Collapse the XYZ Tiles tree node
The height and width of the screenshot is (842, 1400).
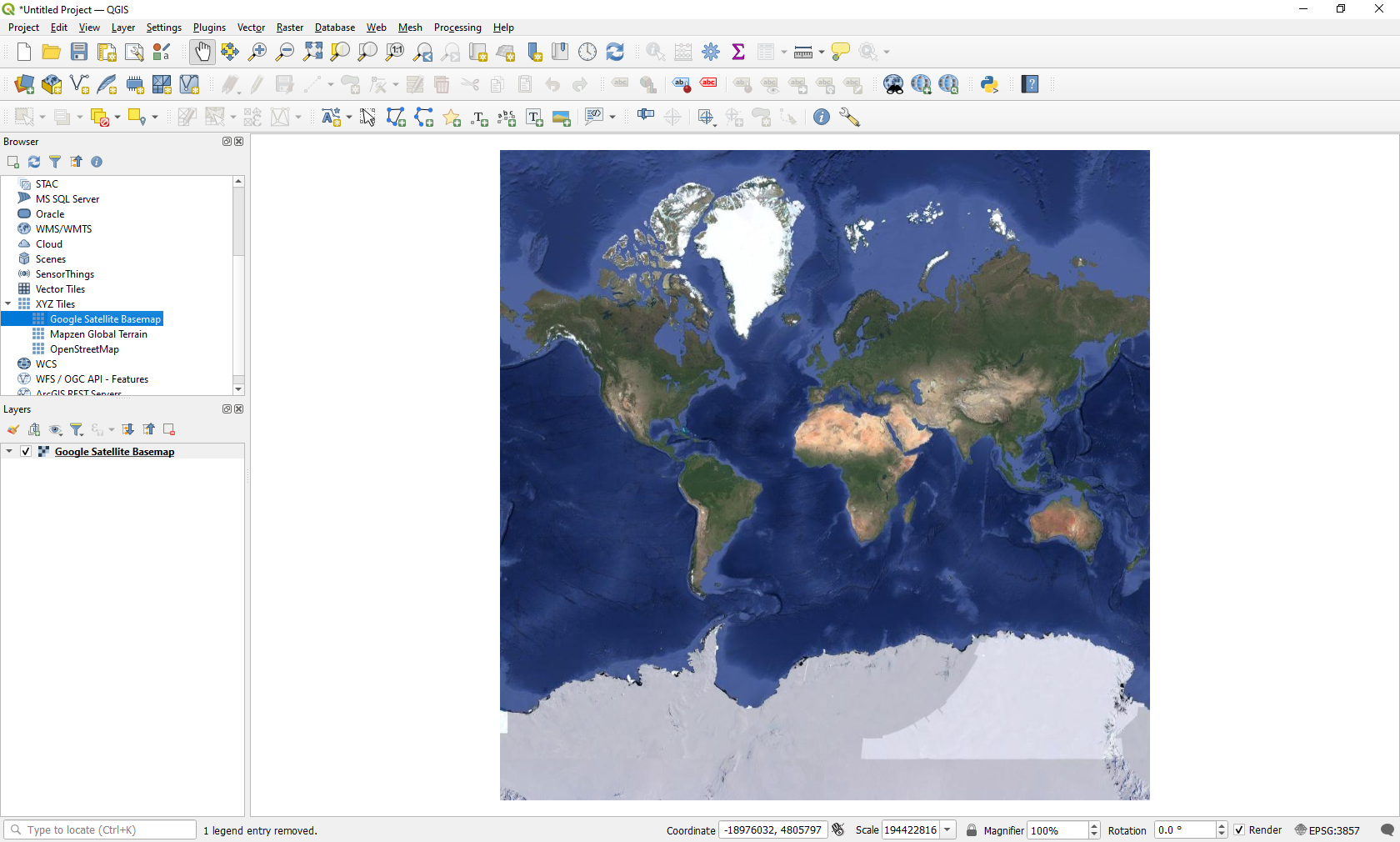click(8, 304)
